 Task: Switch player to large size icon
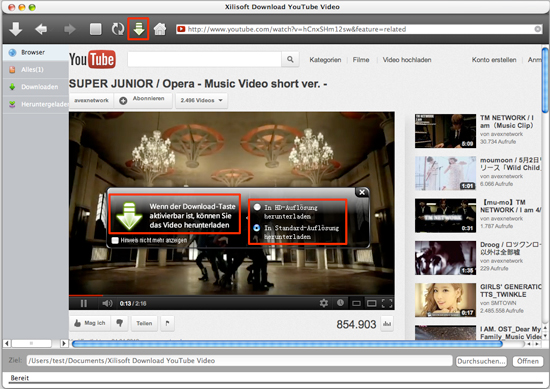click(371, 303)
